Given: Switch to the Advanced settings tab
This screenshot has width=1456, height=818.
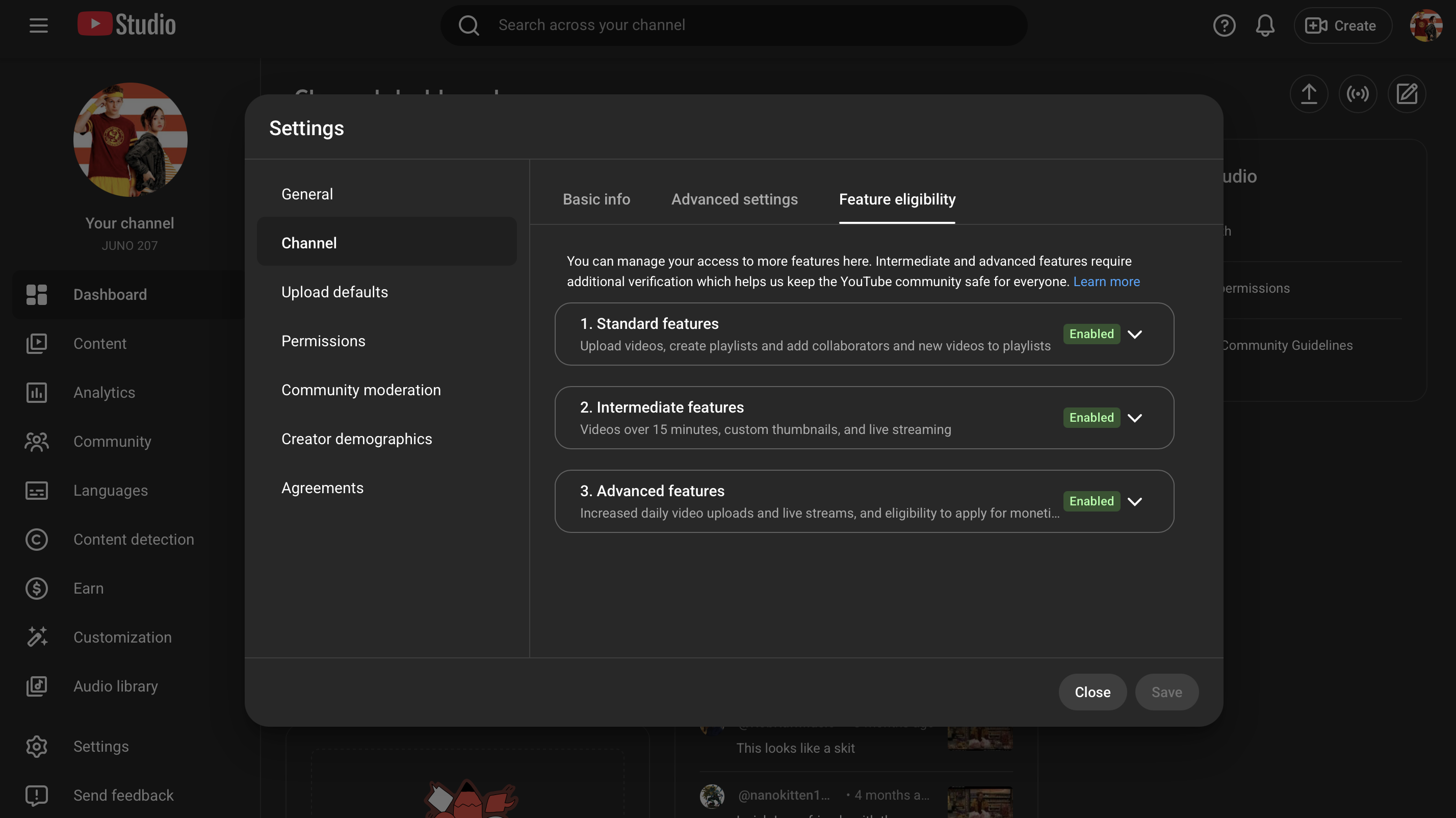Looking at the screenshot, I should click(734, 199).
